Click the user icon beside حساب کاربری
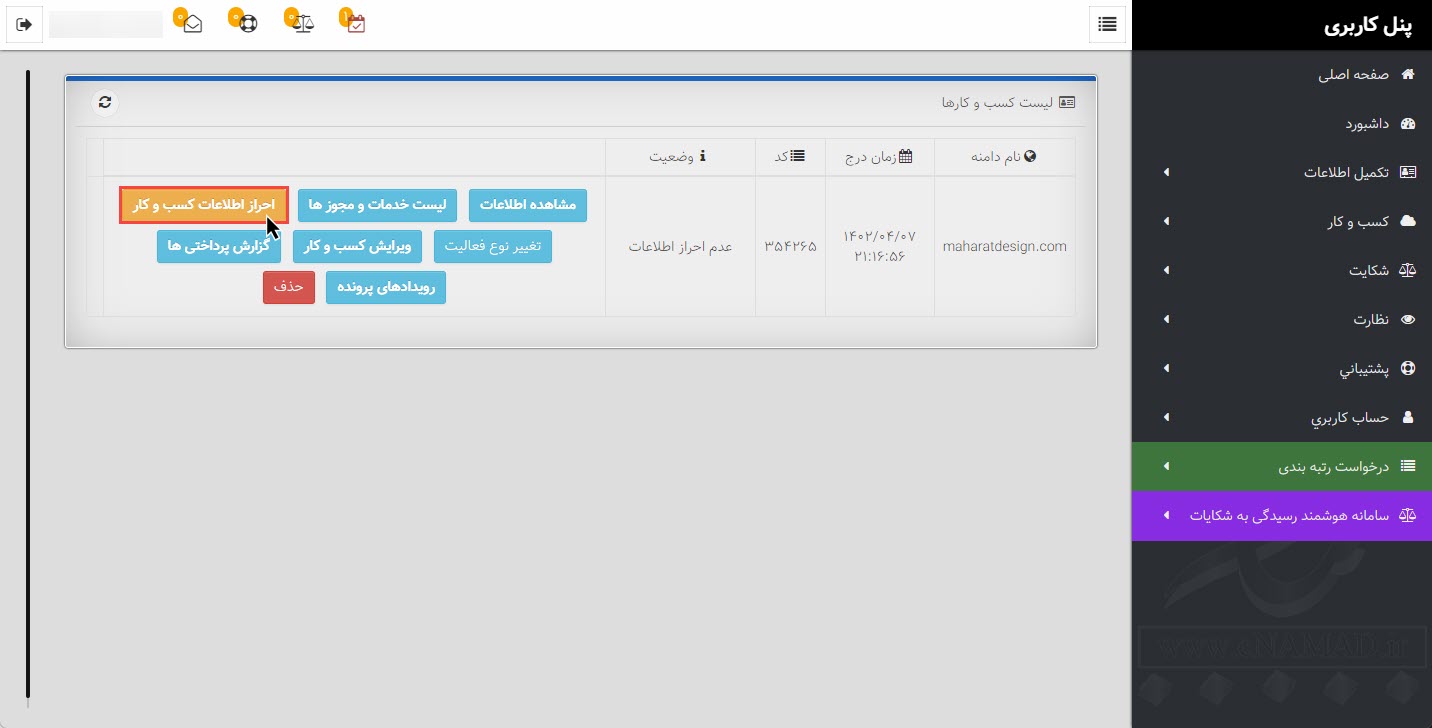The image size is (1432, 728). (x=1409, y=417)
